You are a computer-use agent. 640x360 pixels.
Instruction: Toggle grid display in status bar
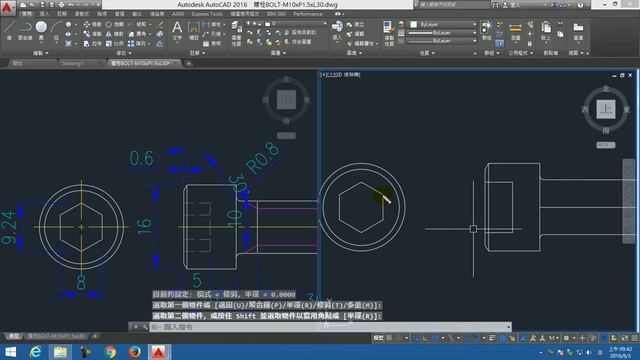(x=390, y=338)
